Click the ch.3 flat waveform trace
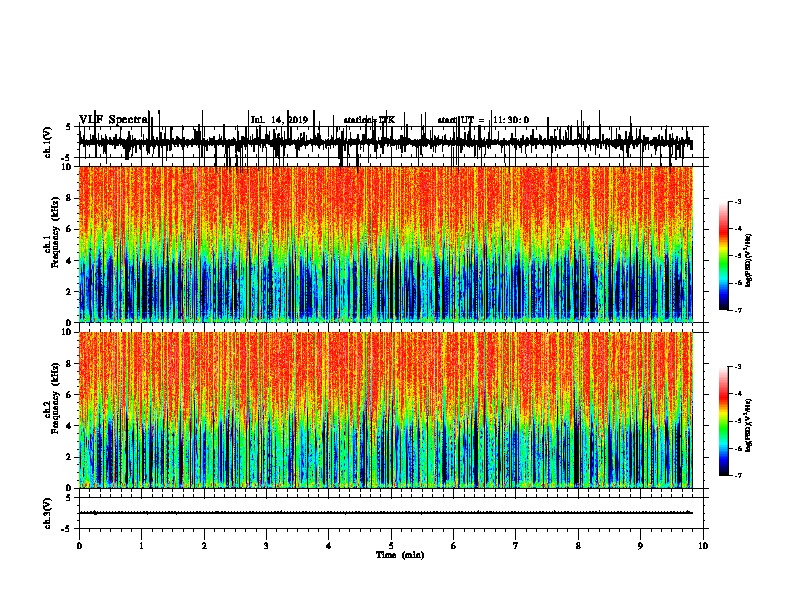This screenshot has height=612, width=792. tap(385, 513)
